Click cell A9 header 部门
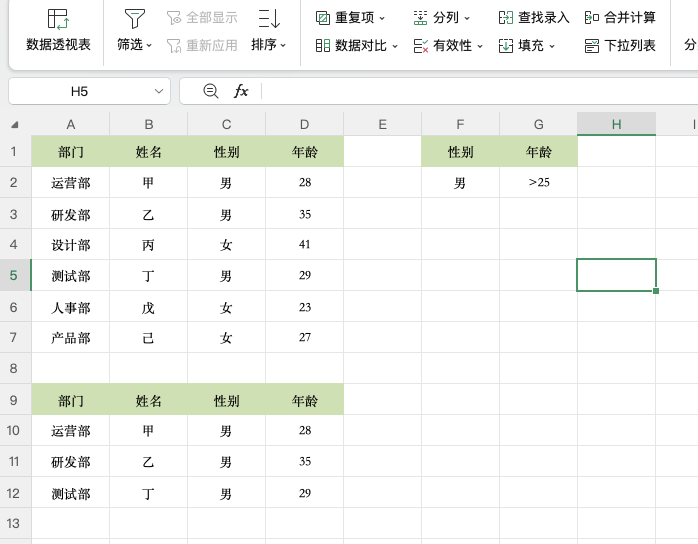The width and height of the screenshot is (698, 544). (x=70, y=399)
